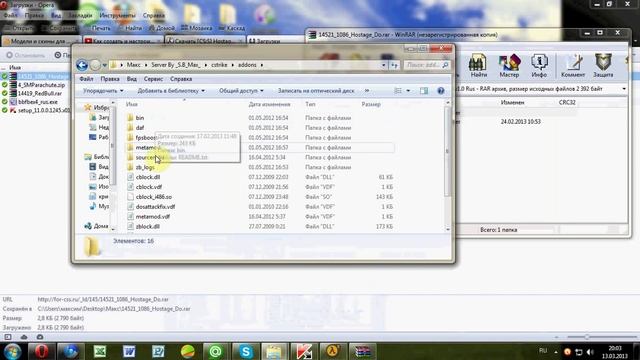This screenshot has width=640, height=360.
Task: Click WinRAR's Инфо toolbar icon
Action: click(539, 66)
